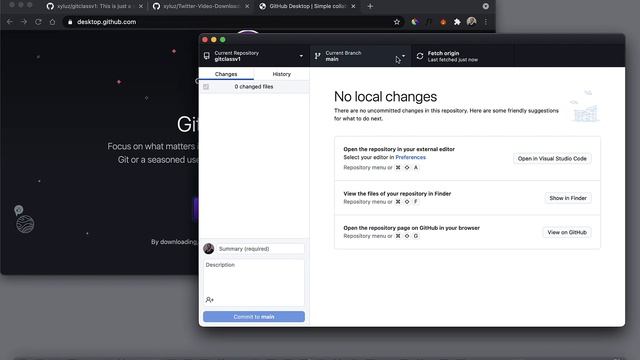The image size is (640, 360).
Task: Toggle the 0 changed files checkbox
Action: [206, 87]
